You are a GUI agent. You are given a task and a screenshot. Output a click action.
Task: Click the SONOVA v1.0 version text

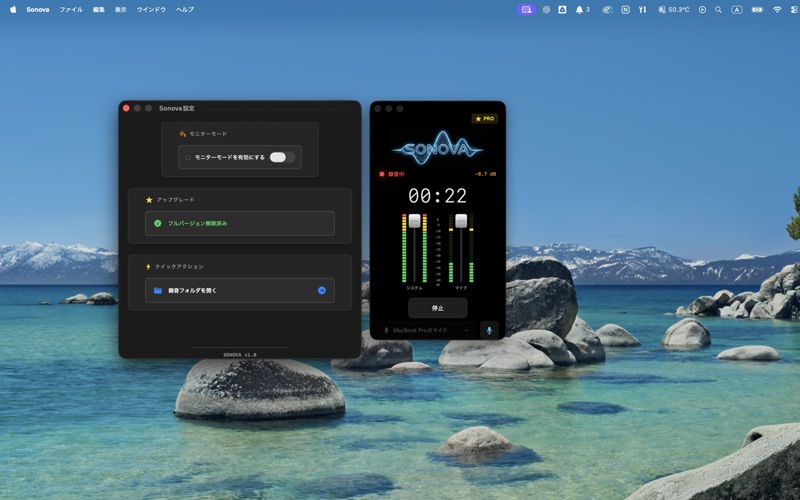[x=240, y=355]
